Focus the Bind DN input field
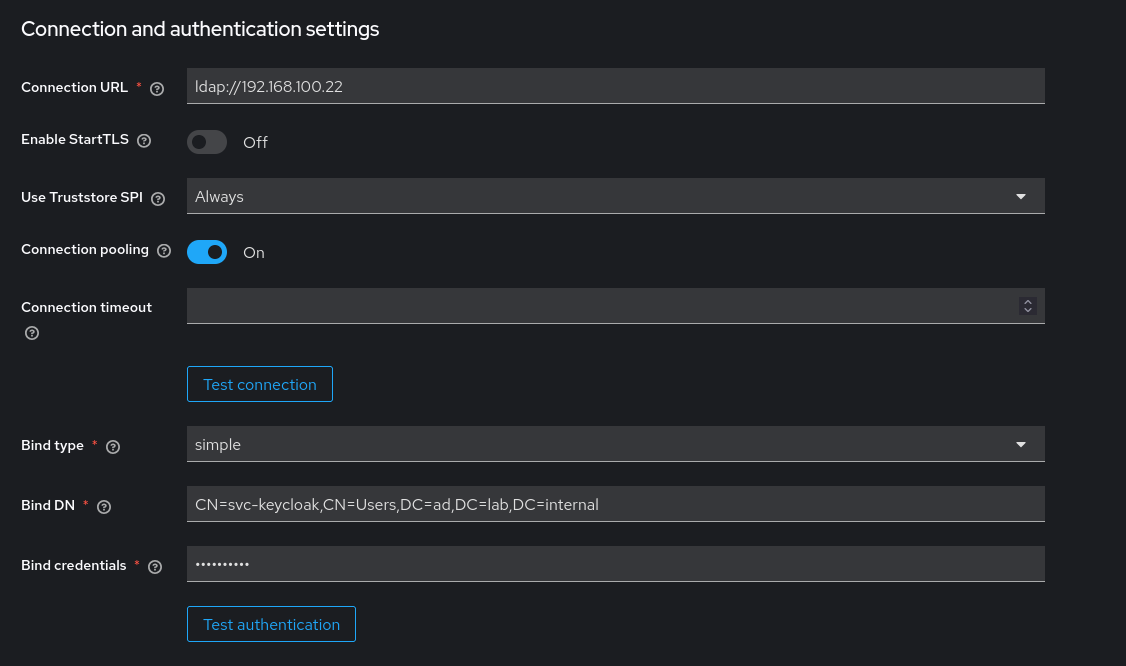This screenshot has width=1126, height=666. click(615, 504)
